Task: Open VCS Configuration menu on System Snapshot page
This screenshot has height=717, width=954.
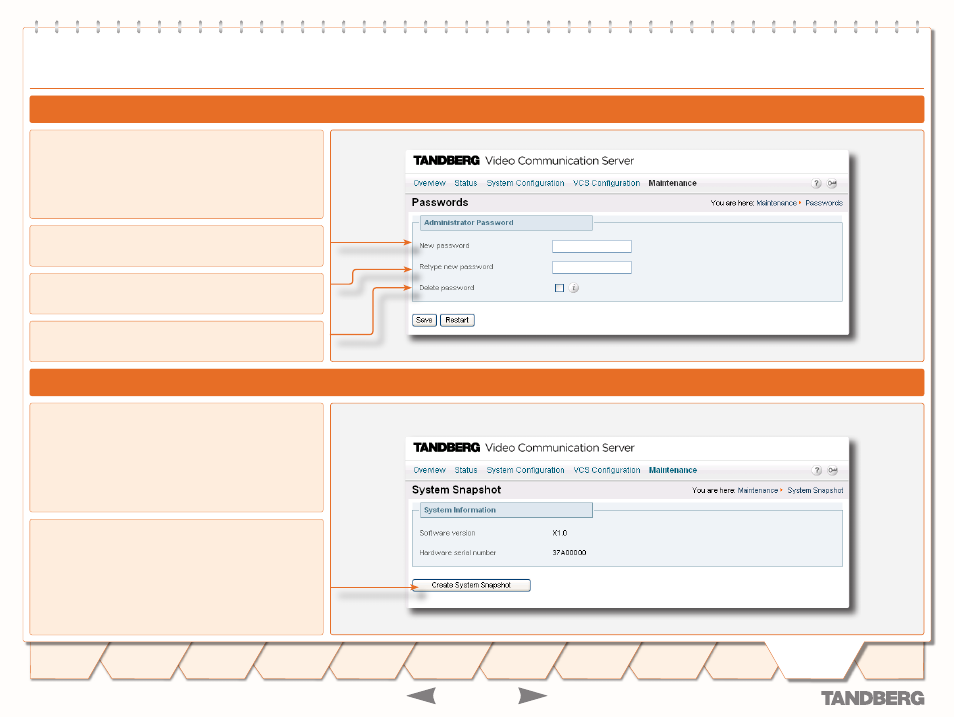Action: (x=607, y=470)
